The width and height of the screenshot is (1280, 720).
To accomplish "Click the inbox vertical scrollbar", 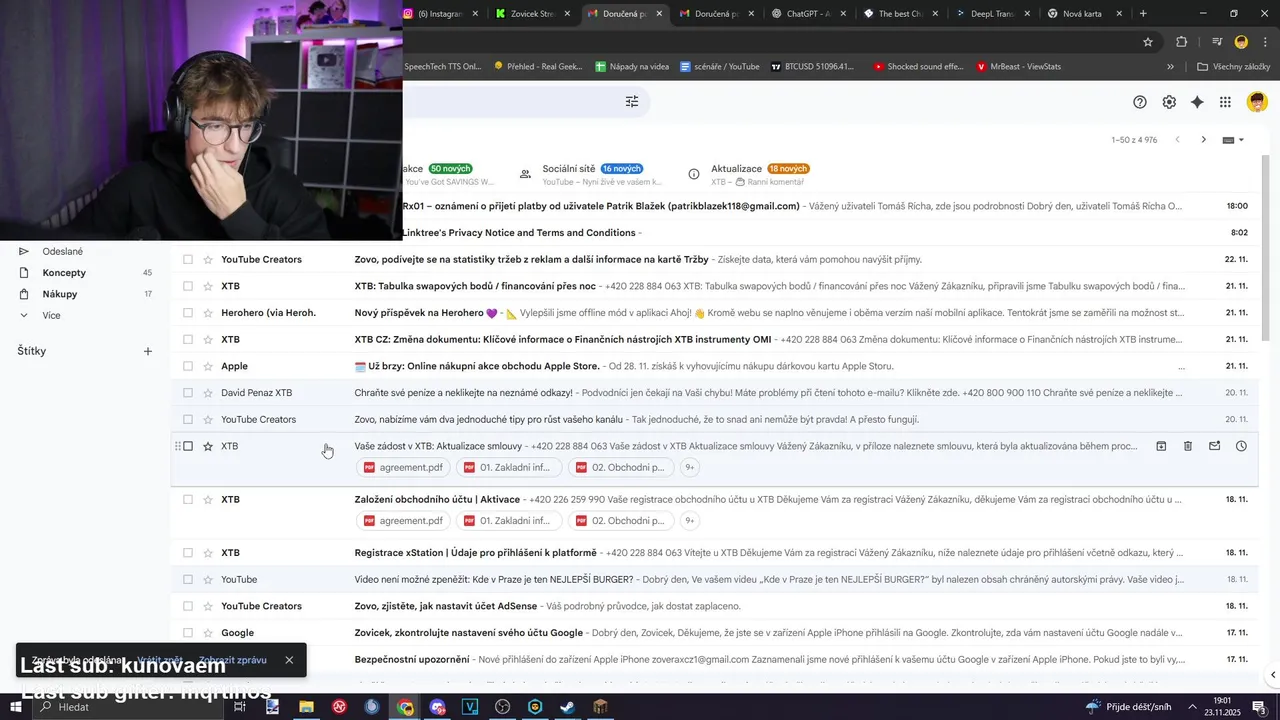I will tap(1266, 250).
